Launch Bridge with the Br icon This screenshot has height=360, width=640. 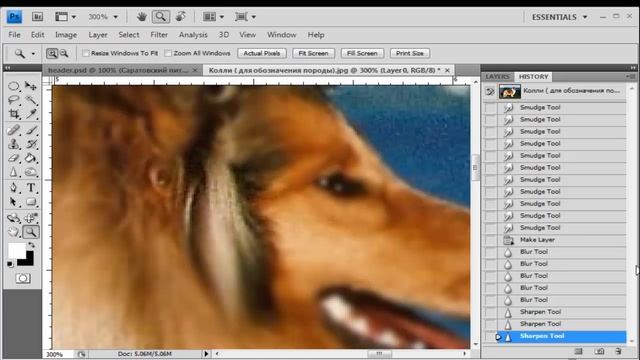pyautogui.click(x=37, y=17)
